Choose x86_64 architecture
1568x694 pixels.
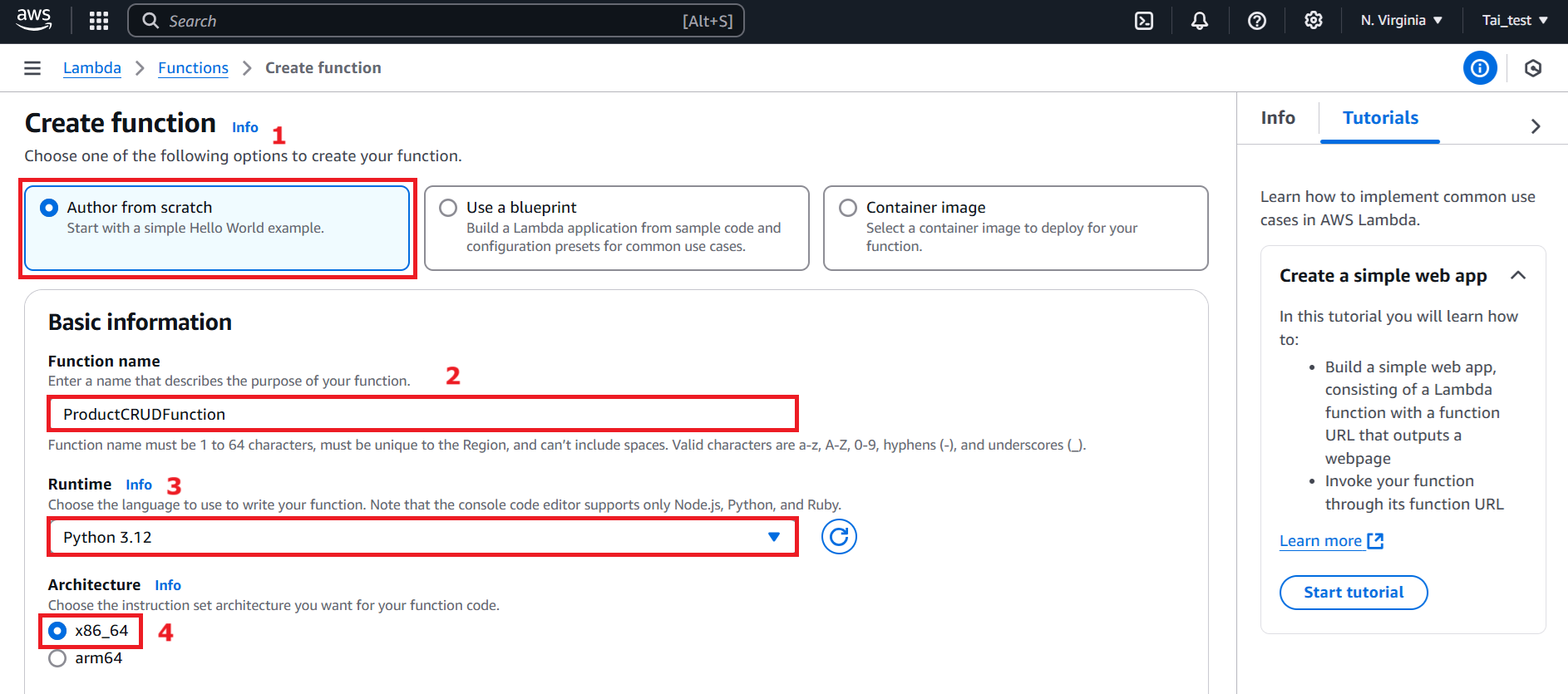tap(57, 631)
